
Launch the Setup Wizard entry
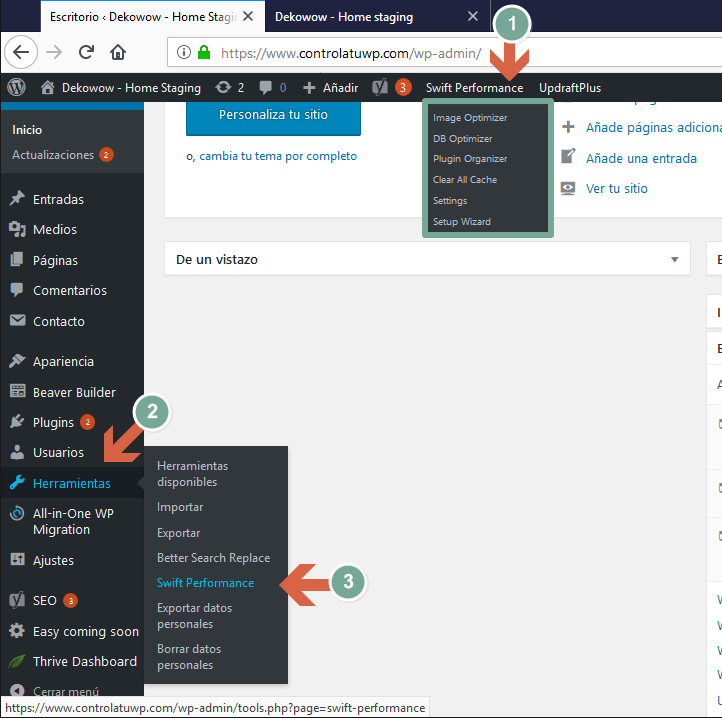(x=461, y=222)
